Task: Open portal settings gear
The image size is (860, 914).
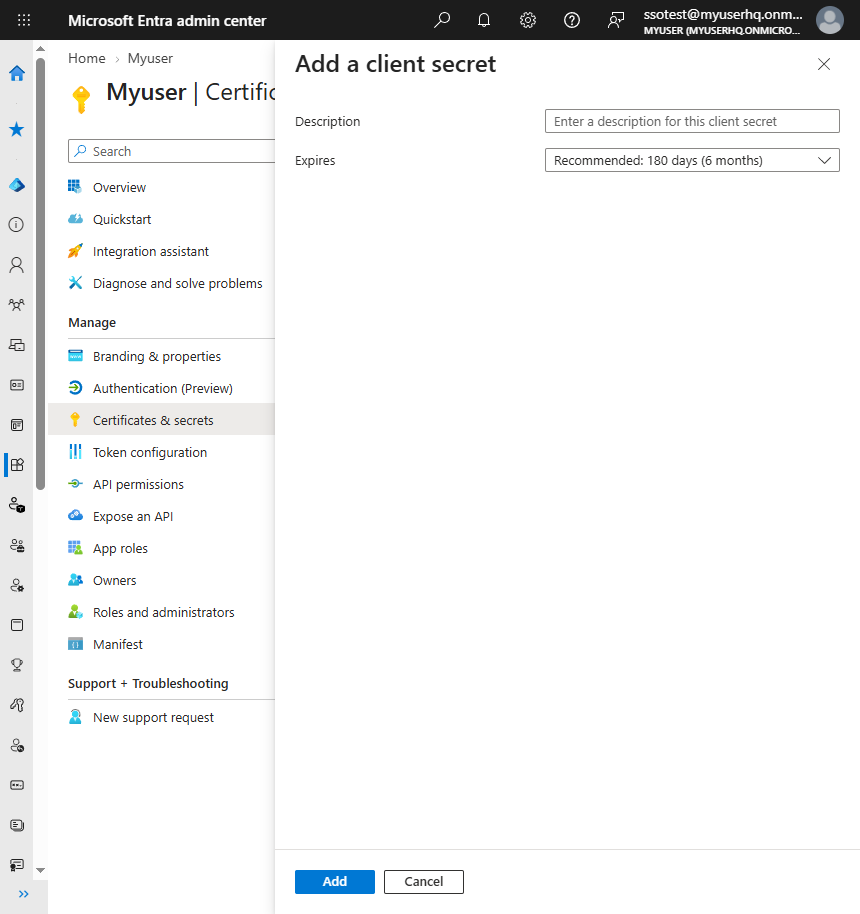Action: [x=528, y=20]
